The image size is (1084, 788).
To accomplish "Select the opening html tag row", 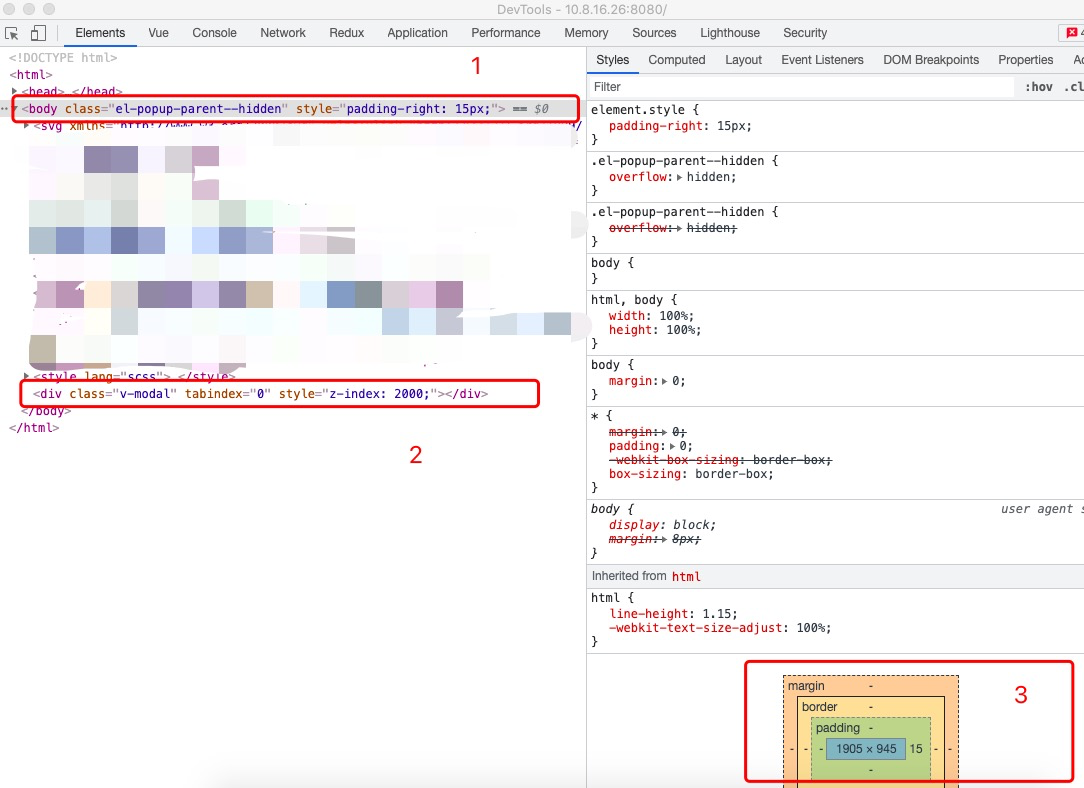I will pos(31,75).
